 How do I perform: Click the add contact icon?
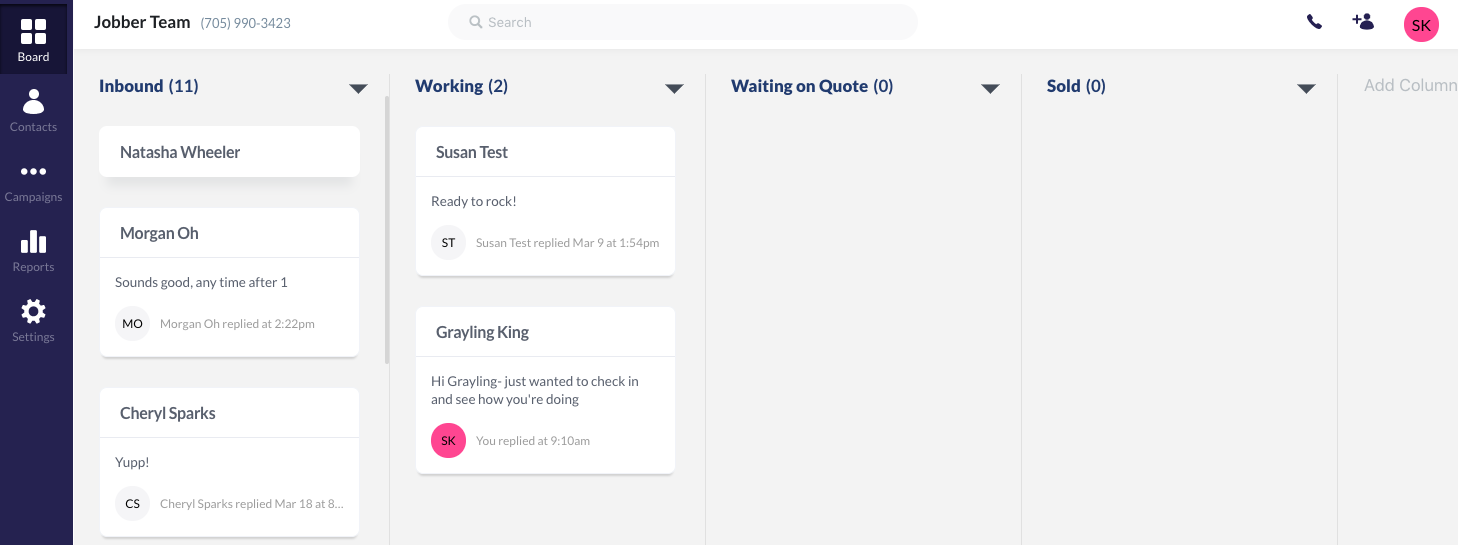pos(1362,21)
